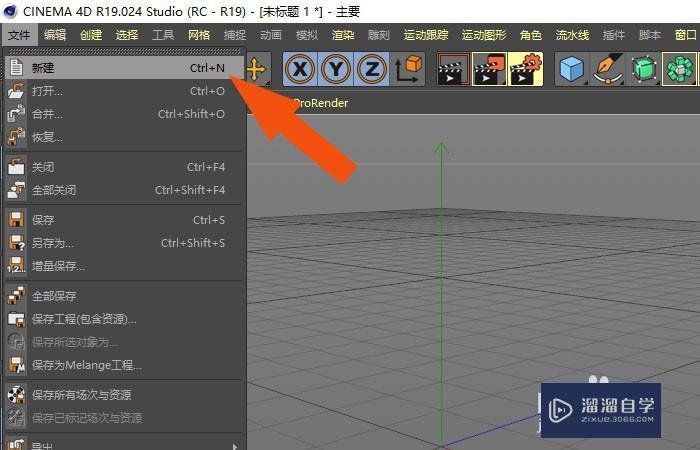
Task: Click the render to picture viewer icon
Action: click(489, 69)
